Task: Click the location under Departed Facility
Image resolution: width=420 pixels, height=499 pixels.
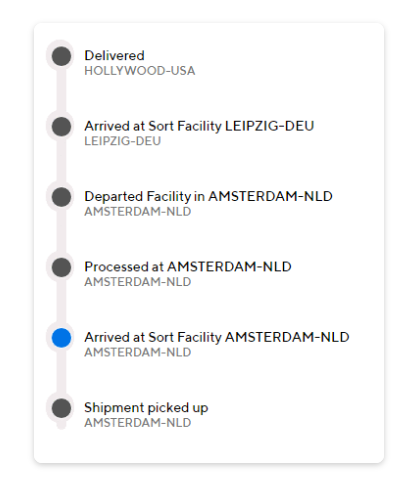Action: click(x=138, y=212)
